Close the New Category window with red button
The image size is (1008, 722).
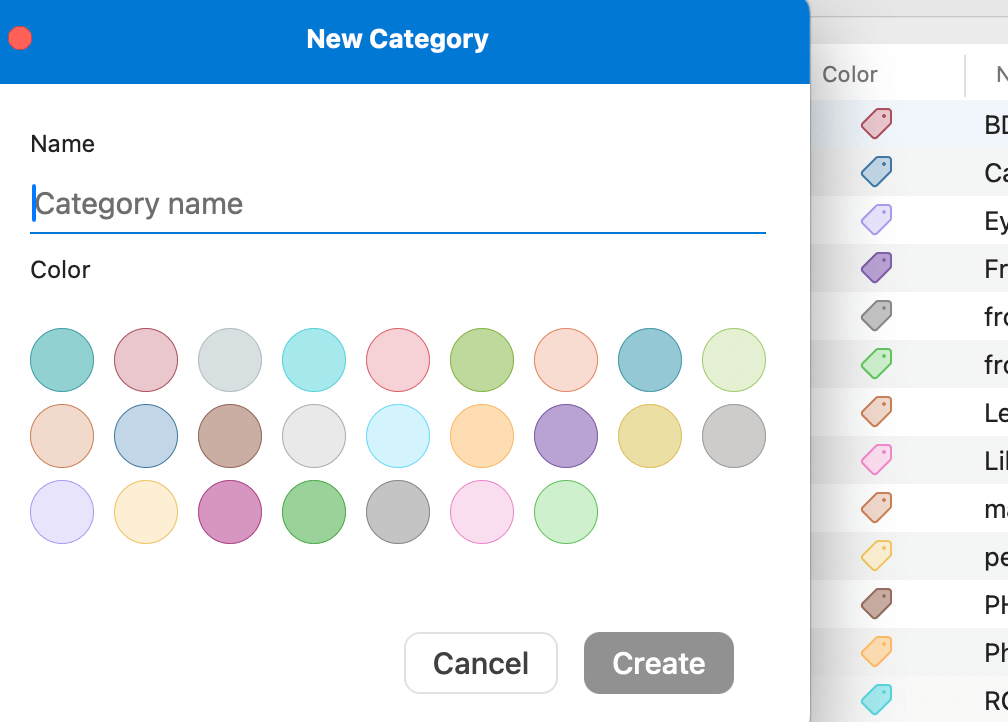coord(20,38)
